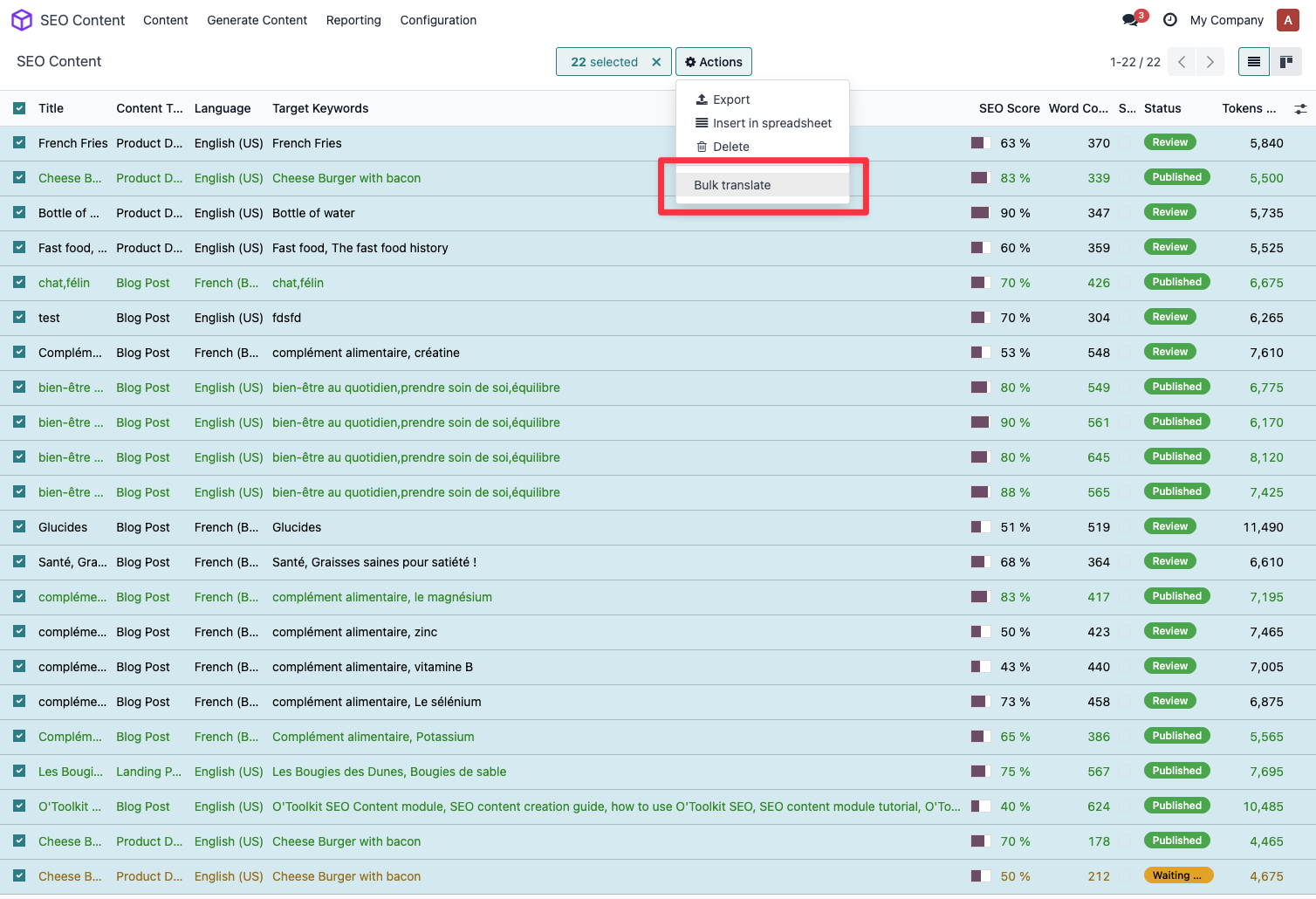Open optional columns adjust icon
1316x899 pixels.
pos(1300,109)
